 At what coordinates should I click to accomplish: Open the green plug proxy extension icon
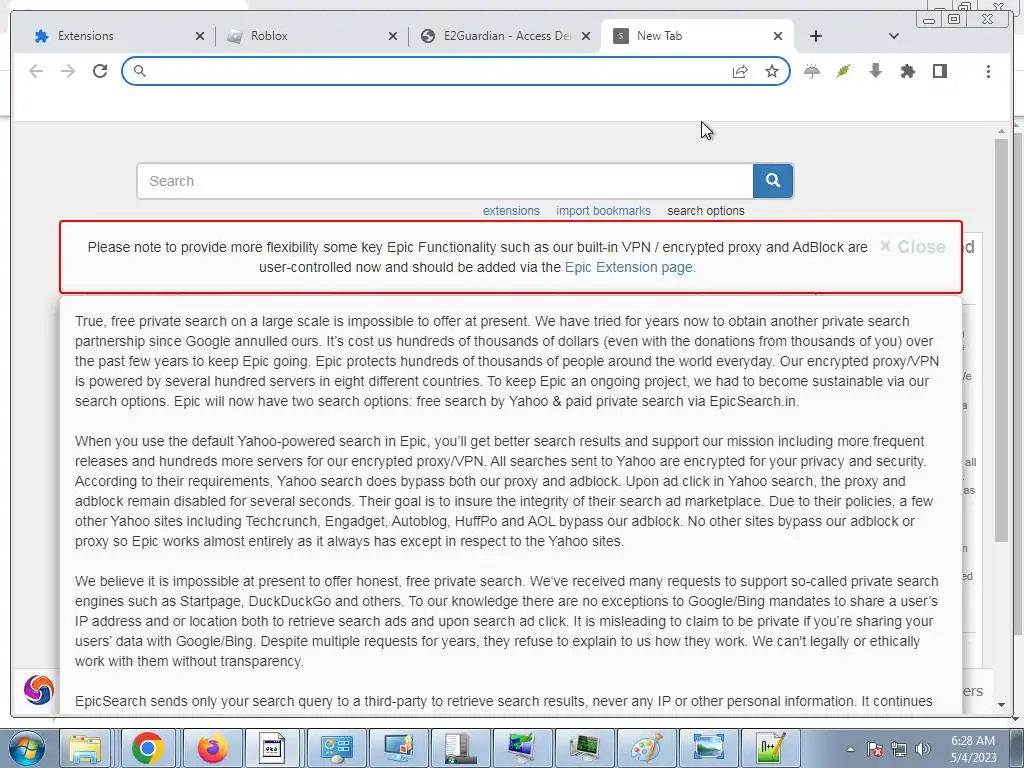pyautogui.click(x=844, y=71)
